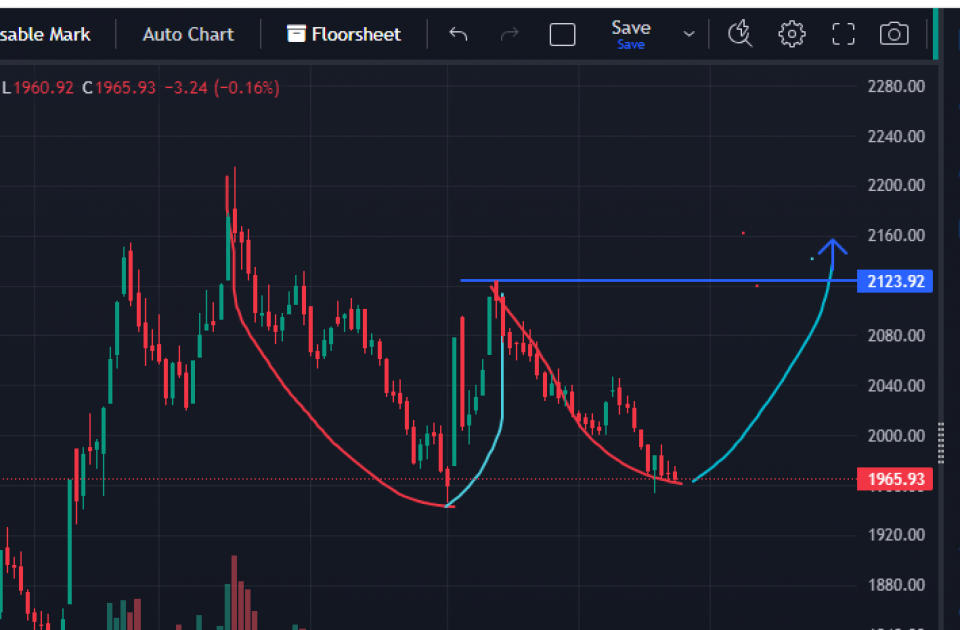Click the current price label 1965.93

tap(894, 479)
